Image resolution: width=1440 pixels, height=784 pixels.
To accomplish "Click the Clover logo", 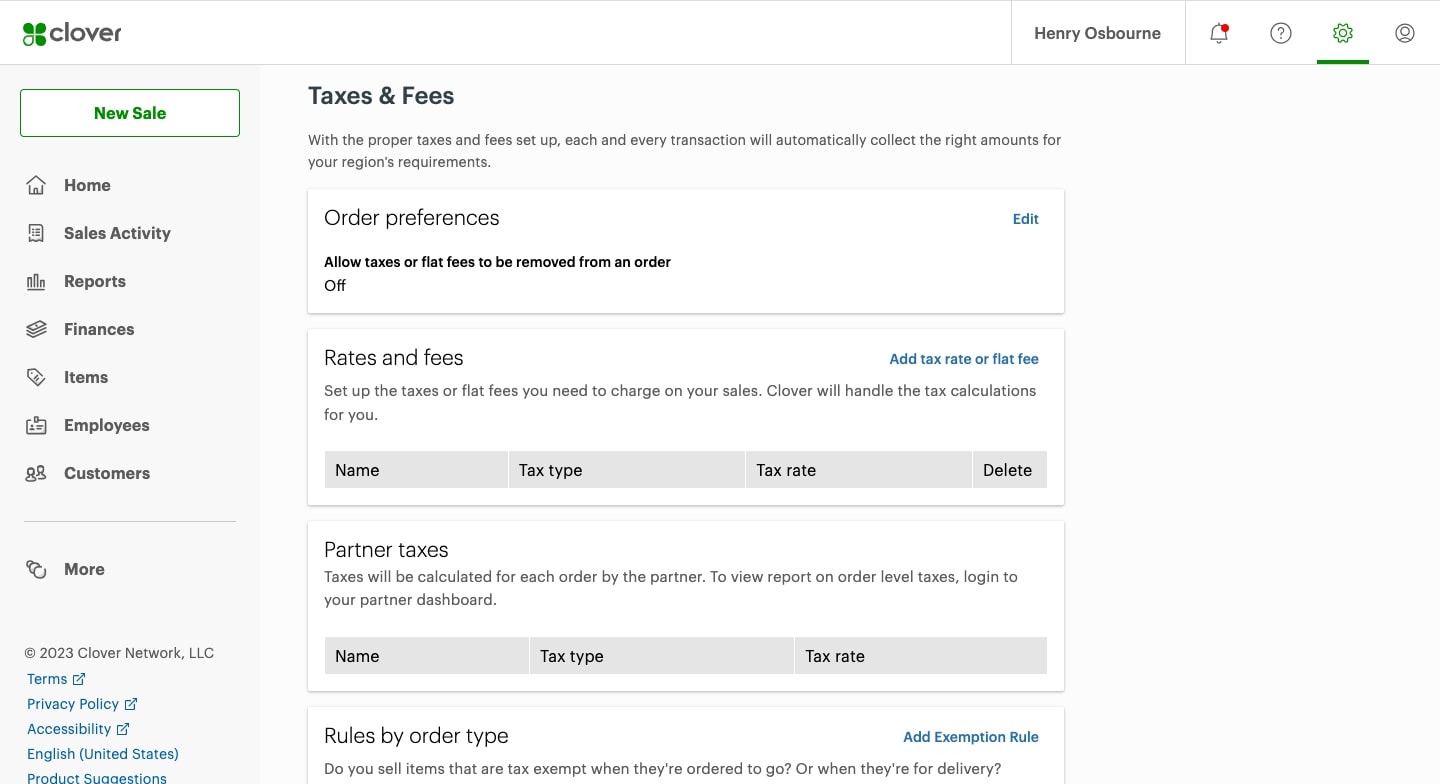I will point(72,33).
